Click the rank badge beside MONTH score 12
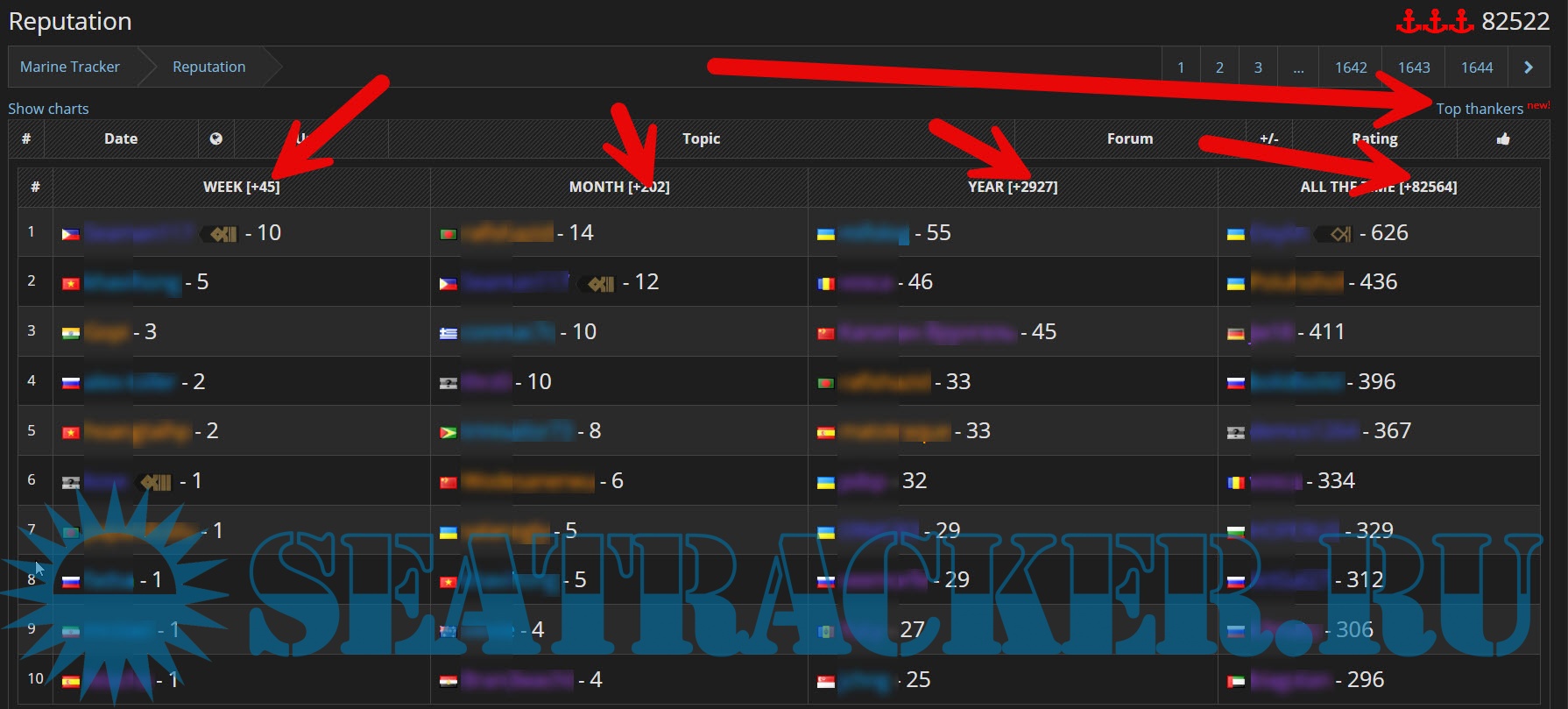Screen dimensions: 1568x709 [x=601, y=283]
